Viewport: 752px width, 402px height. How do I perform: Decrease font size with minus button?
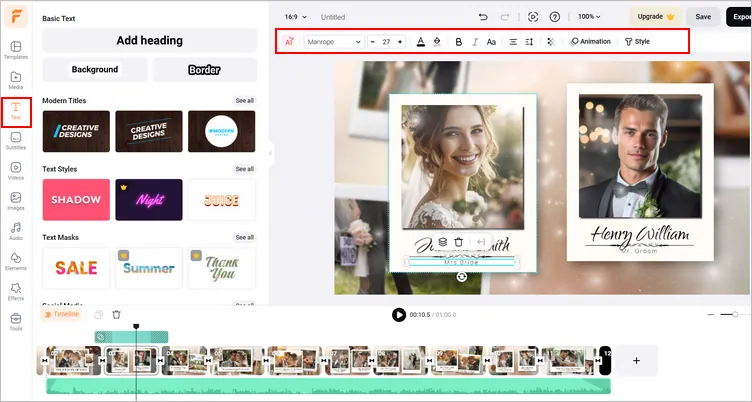pyautogui.click(x=373, y=42)
